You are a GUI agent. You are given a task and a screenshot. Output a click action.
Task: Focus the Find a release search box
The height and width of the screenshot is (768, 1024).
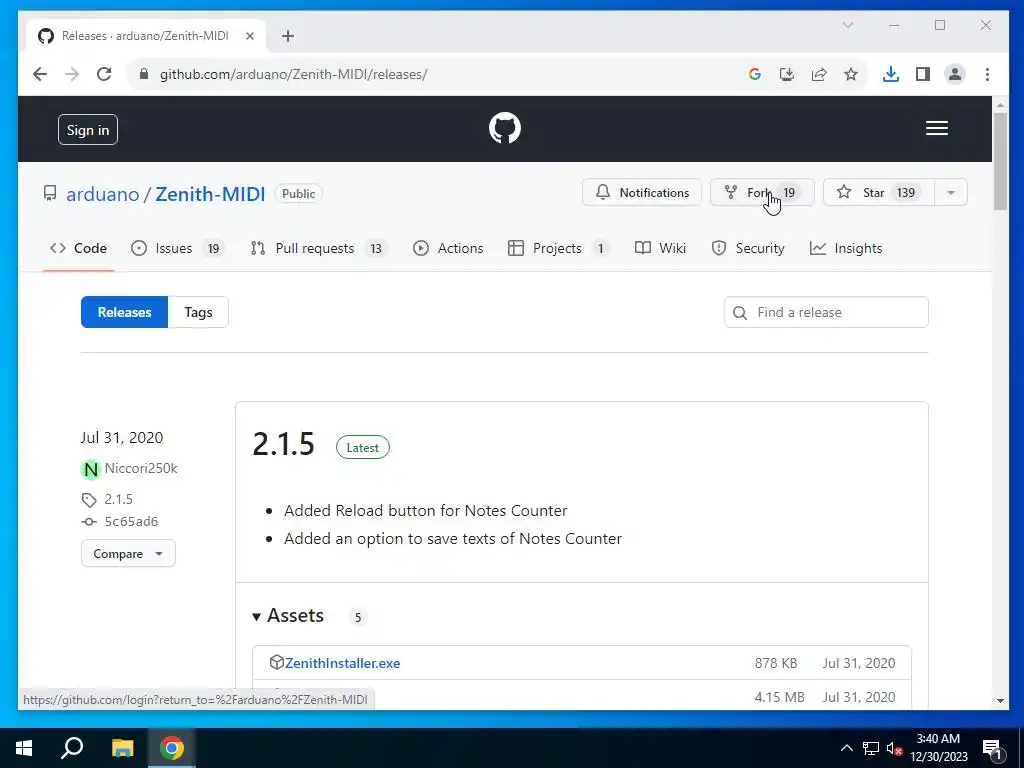(826, 312)
